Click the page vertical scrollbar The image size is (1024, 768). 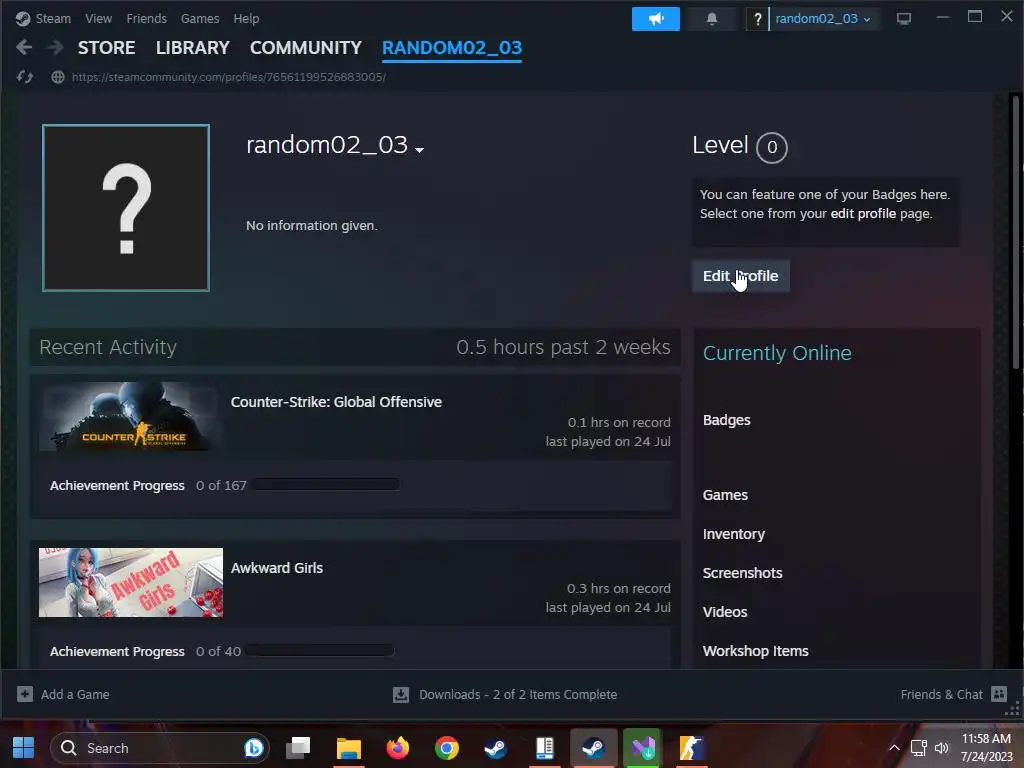pyautogui.click(x=1016, y=231)
